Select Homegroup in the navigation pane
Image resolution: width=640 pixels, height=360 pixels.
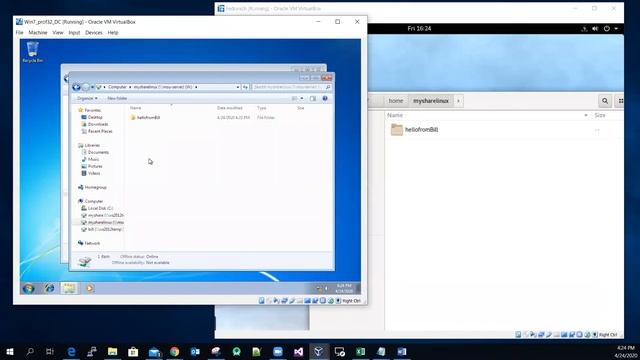(92, 187)
